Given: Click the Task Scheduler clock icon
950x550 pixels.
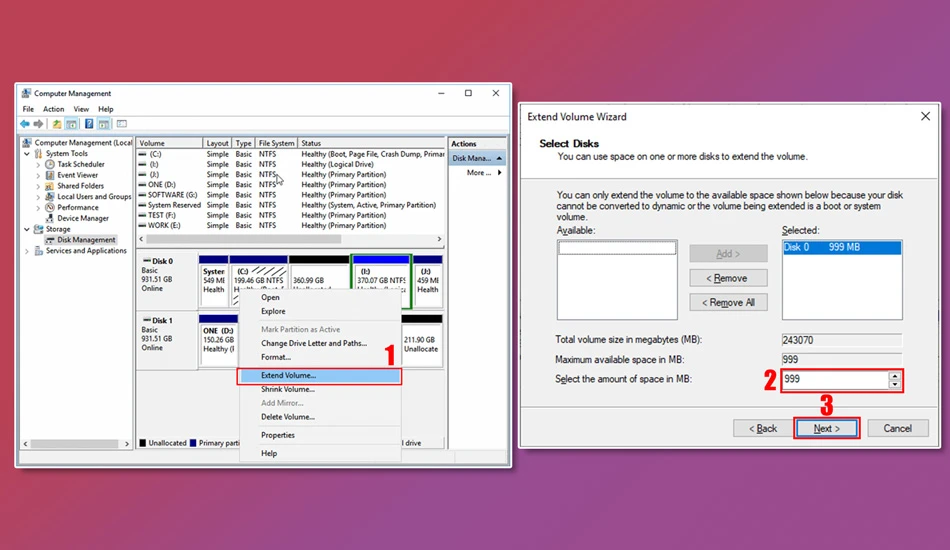Looking at the screenshot, I should tap(50, 164).
